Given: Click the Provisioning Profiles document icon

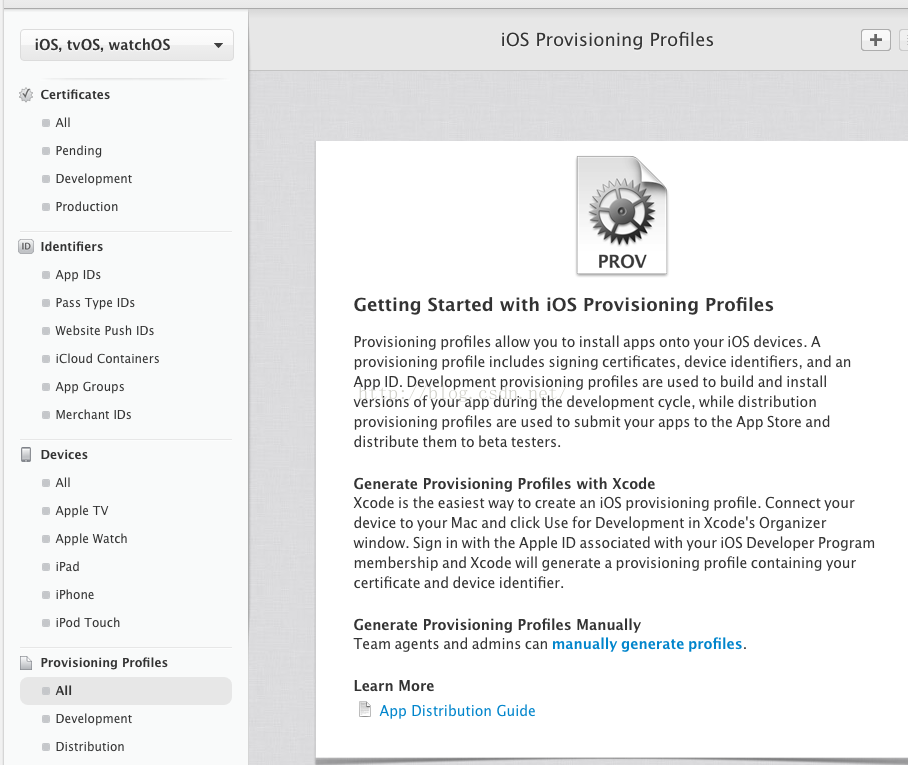Looking at the screenshot, I should coord(26,663).
